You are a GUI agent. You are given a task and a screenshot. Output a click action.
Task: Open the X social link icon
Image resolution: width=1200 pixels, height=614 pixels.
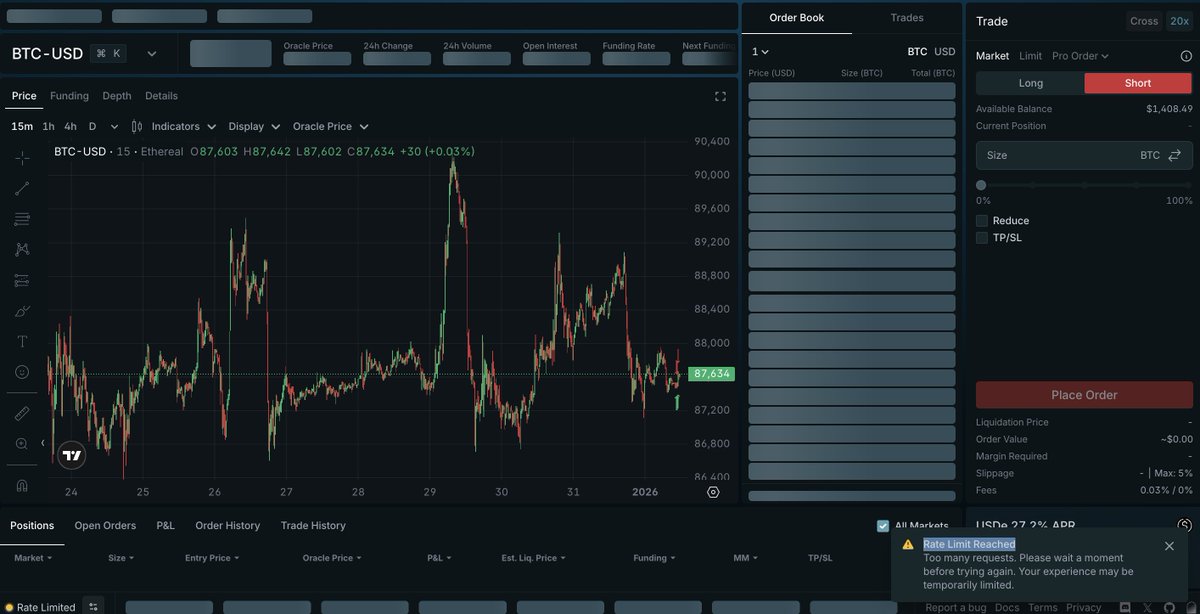tap(1147, 607)
